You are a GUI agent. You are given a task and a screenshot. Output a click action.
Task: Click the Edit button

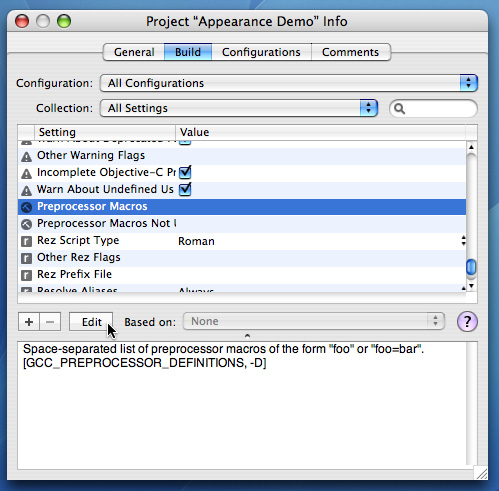[91, 322]
